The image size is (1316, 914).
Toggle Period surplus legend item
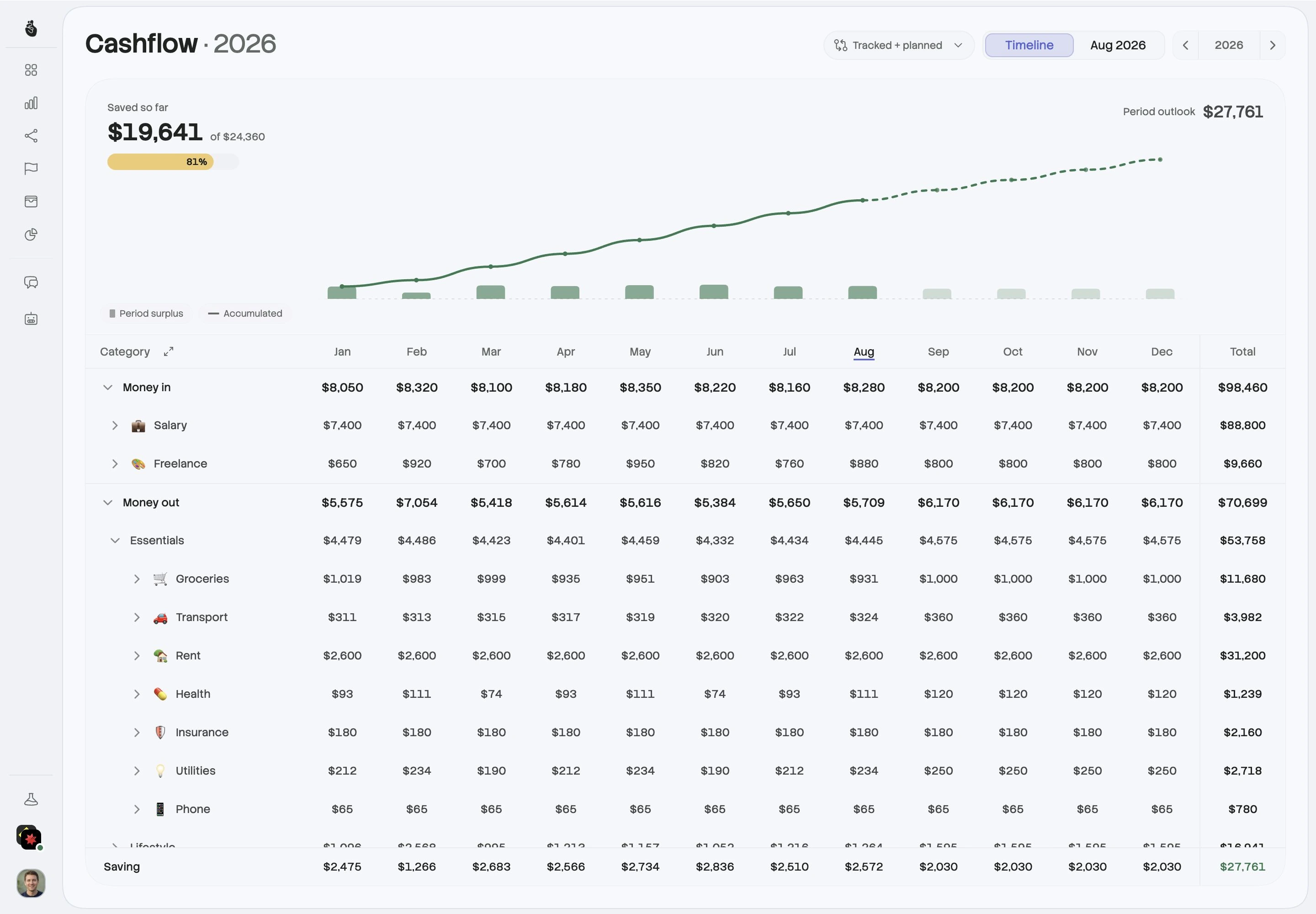[146, 313]
